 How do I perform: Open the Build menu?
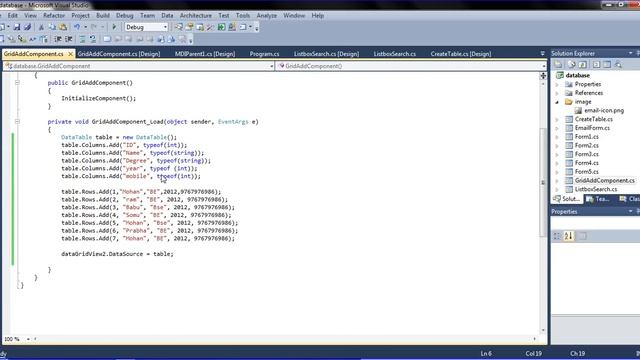pyautogui.click(x=103, y=16)
